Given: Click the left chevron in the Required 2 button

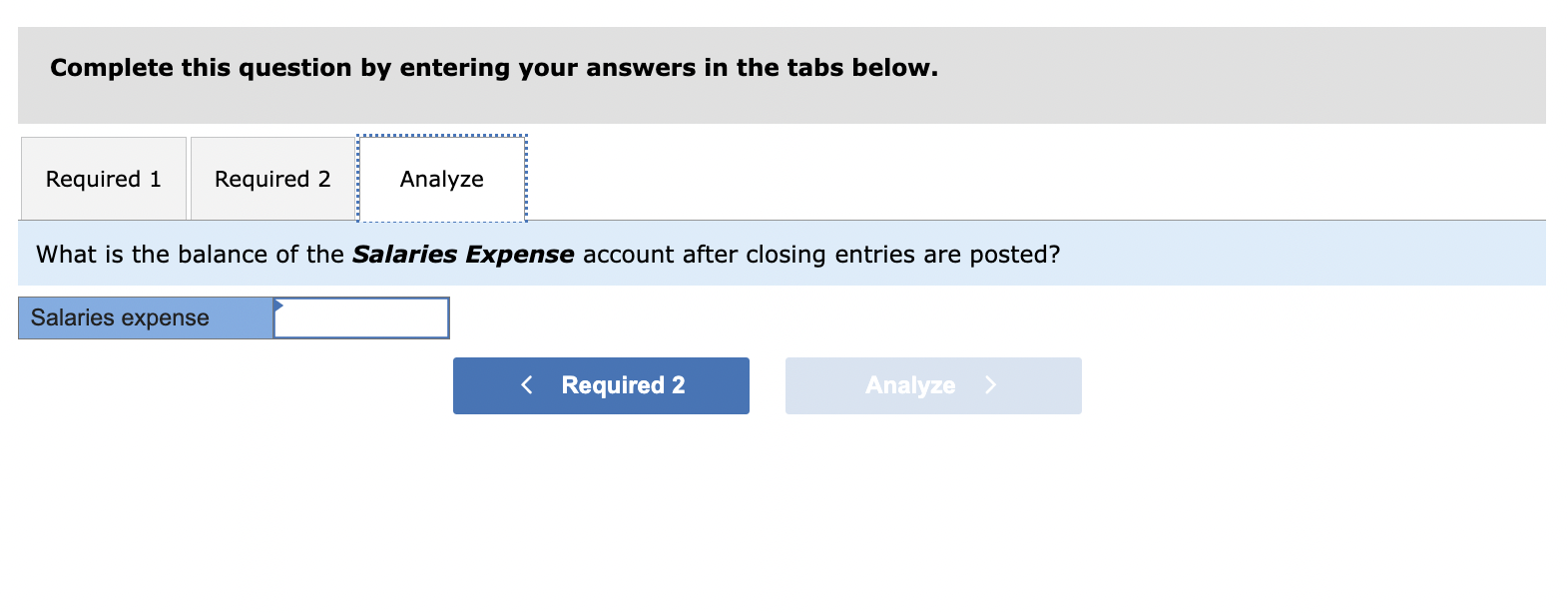Looking at the screenshot, I should coord(526,385).
